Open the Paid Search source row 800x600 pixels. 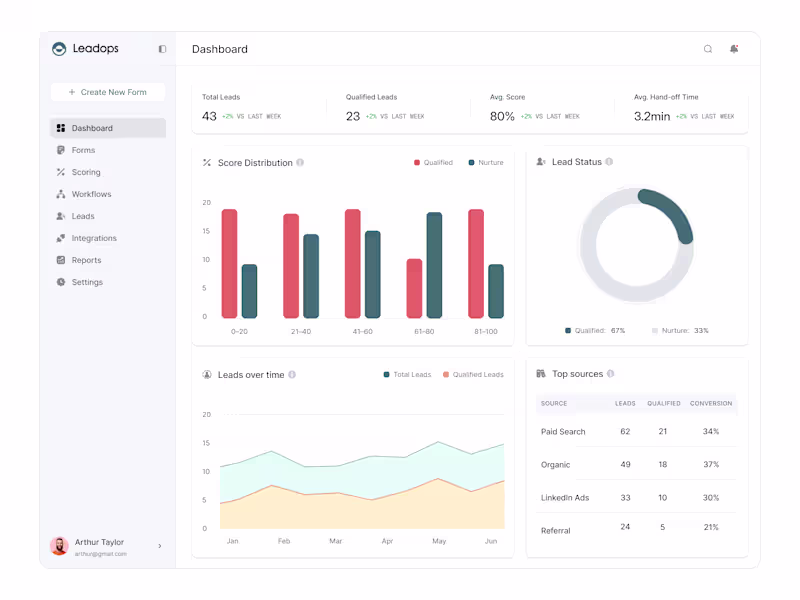(636, 432)
